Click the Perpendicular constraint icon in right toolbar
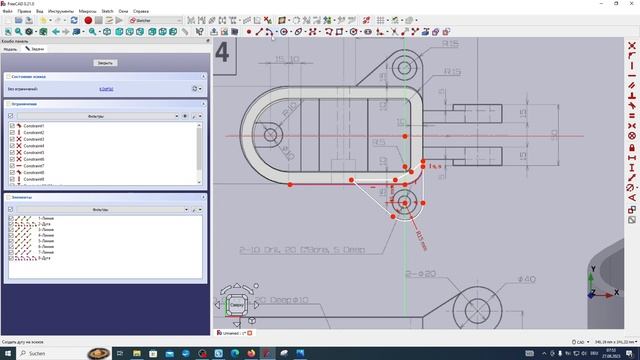 click(632, 96)
